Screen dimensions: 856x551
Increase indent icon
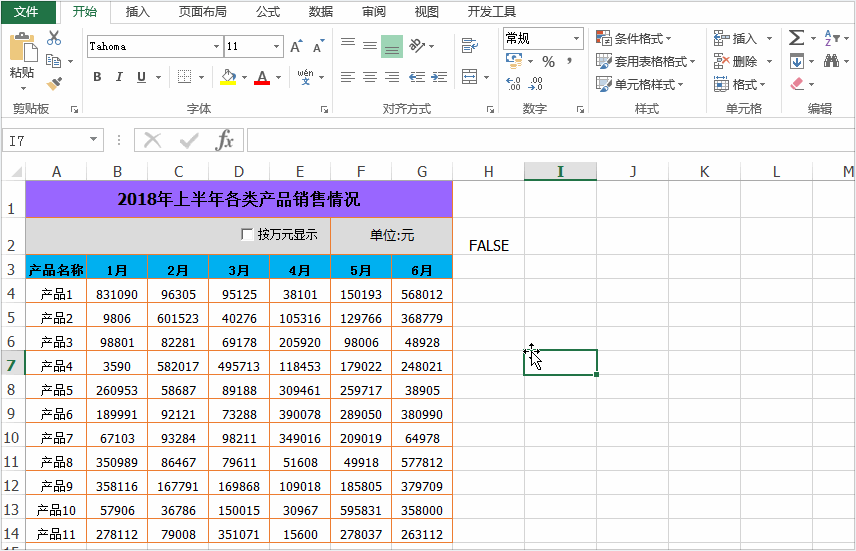pos(439,77)
